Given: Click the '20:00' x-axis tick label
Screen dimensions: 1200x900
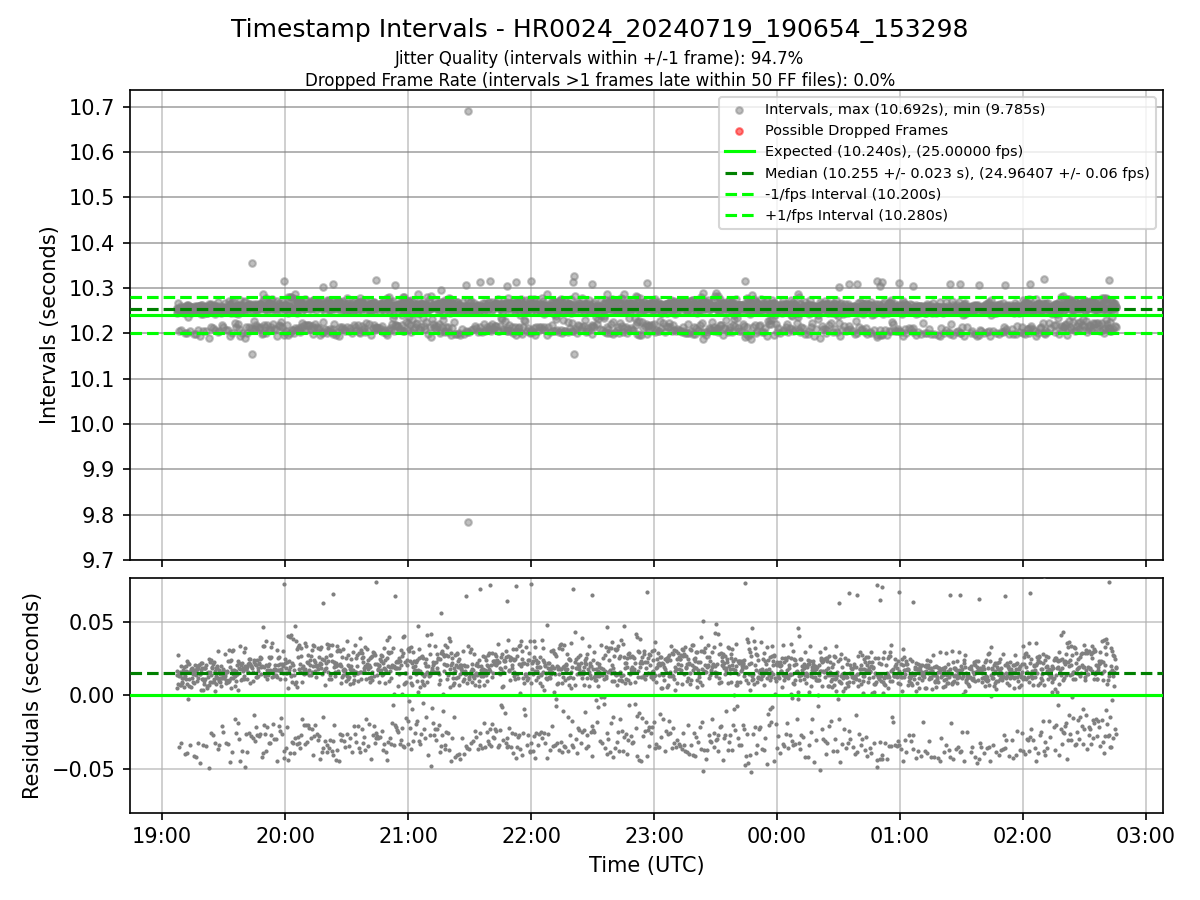Looking at the screenshot, I should (285, 833).
